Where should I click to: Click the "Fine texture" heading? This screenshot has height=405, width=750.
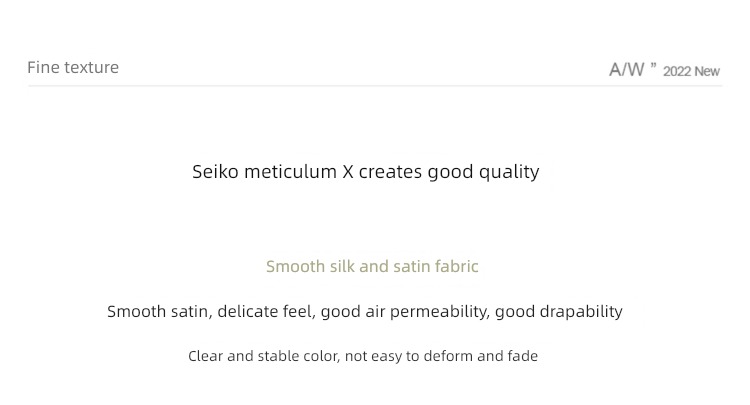click(x=73, y=67)
